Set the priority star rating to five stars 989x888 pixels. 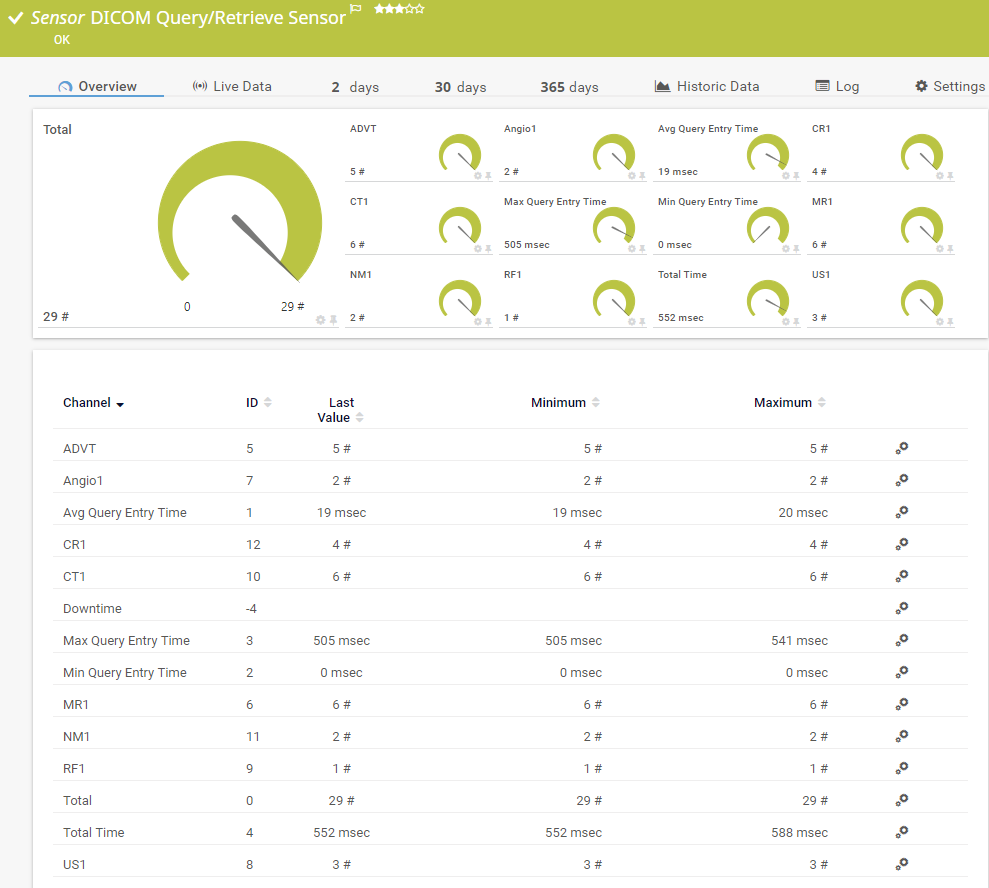pos(420,9)
